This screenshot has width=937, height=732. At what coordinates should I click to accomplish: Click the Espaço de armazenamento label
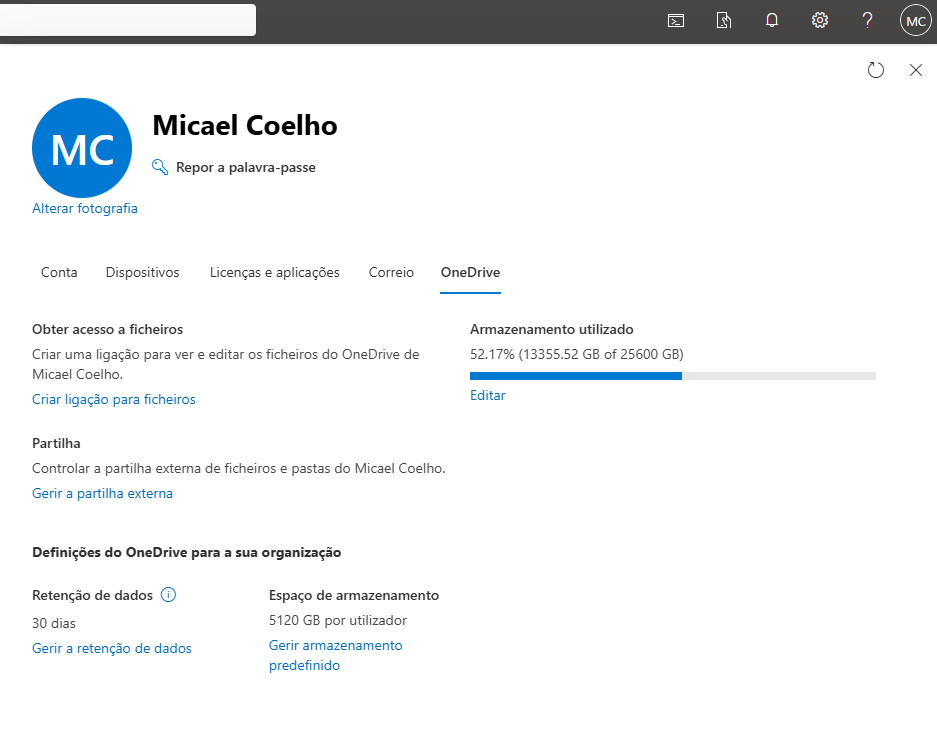click(x=354, y=595)
